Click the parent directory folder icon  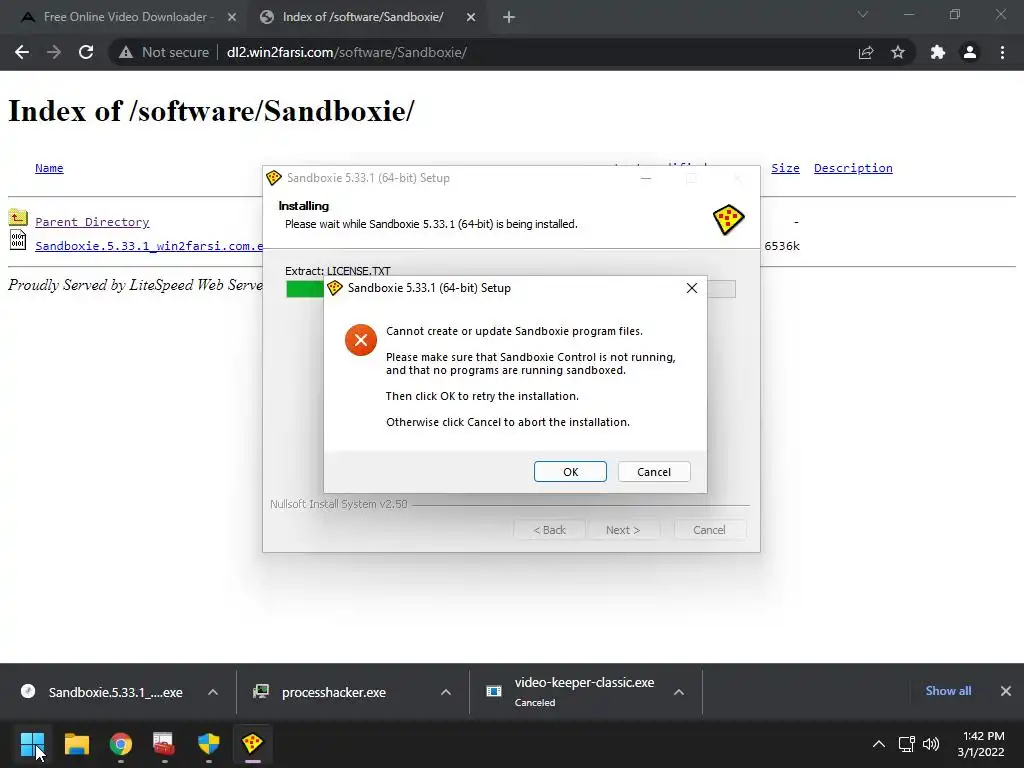click(x=18, y=217)
